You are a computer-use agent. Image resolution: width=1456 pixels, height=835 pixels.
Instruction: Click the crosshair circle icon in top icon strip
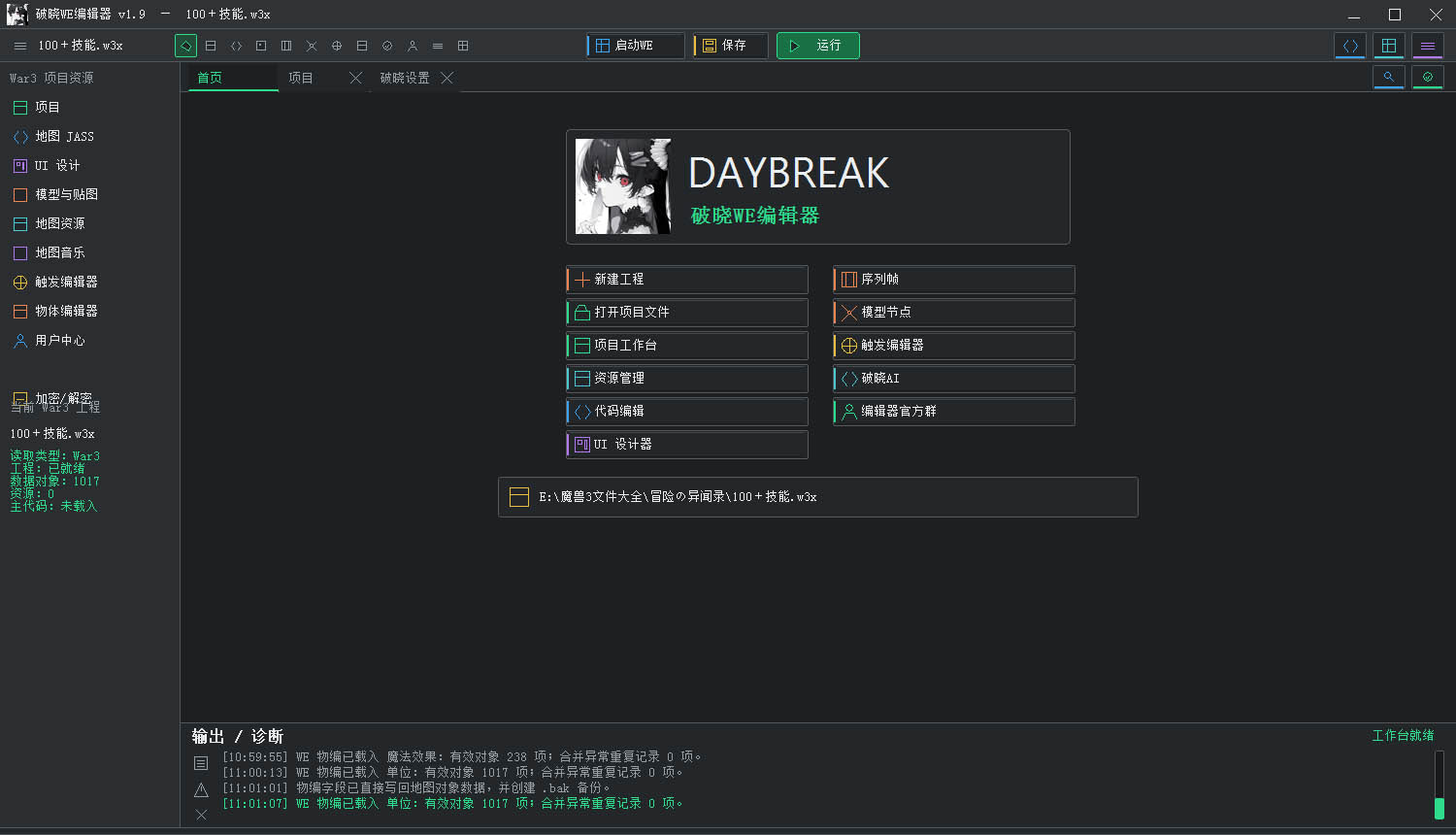click(337, 46)
